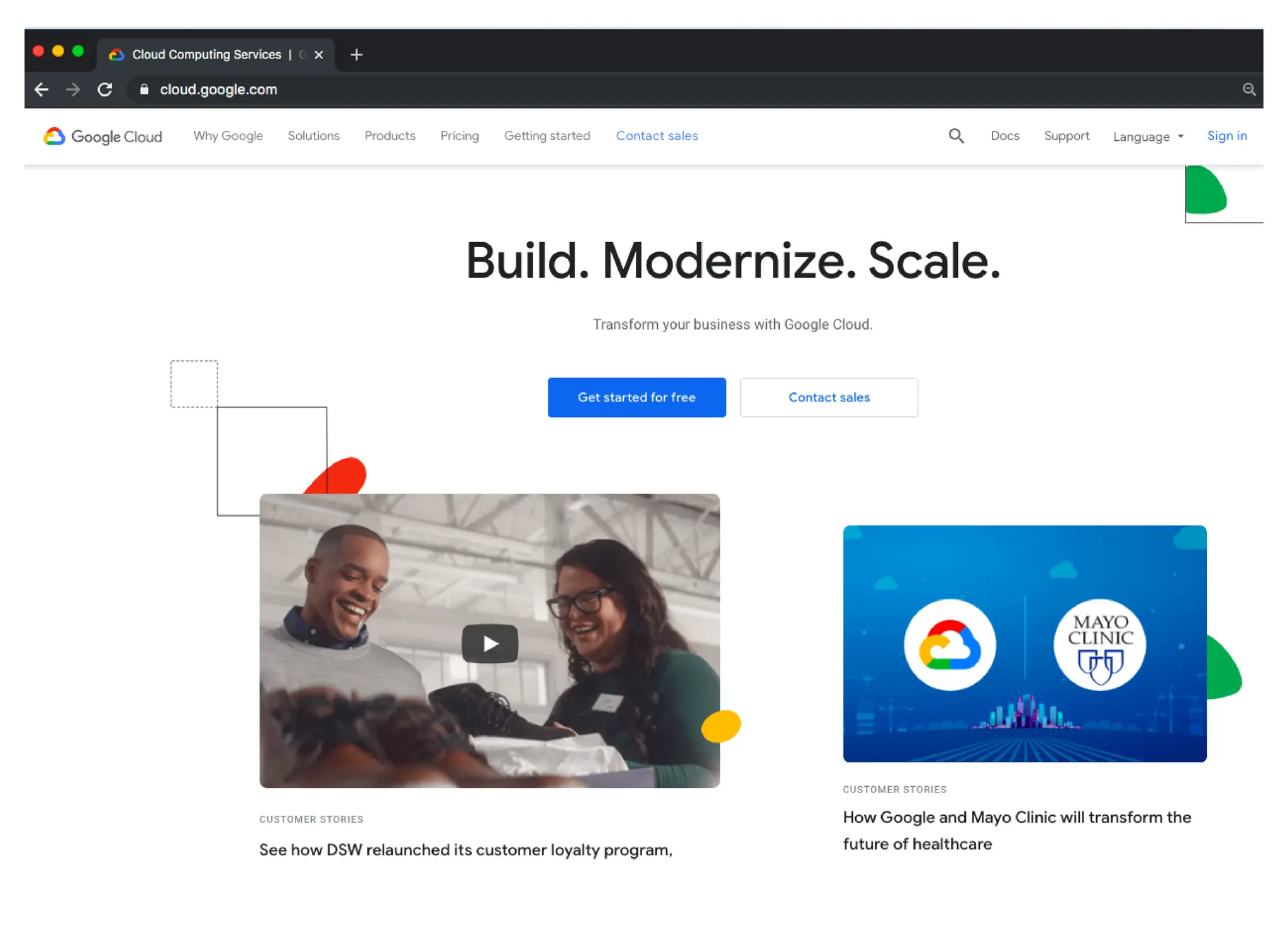Click the browser forward arrow

point(73,89)
